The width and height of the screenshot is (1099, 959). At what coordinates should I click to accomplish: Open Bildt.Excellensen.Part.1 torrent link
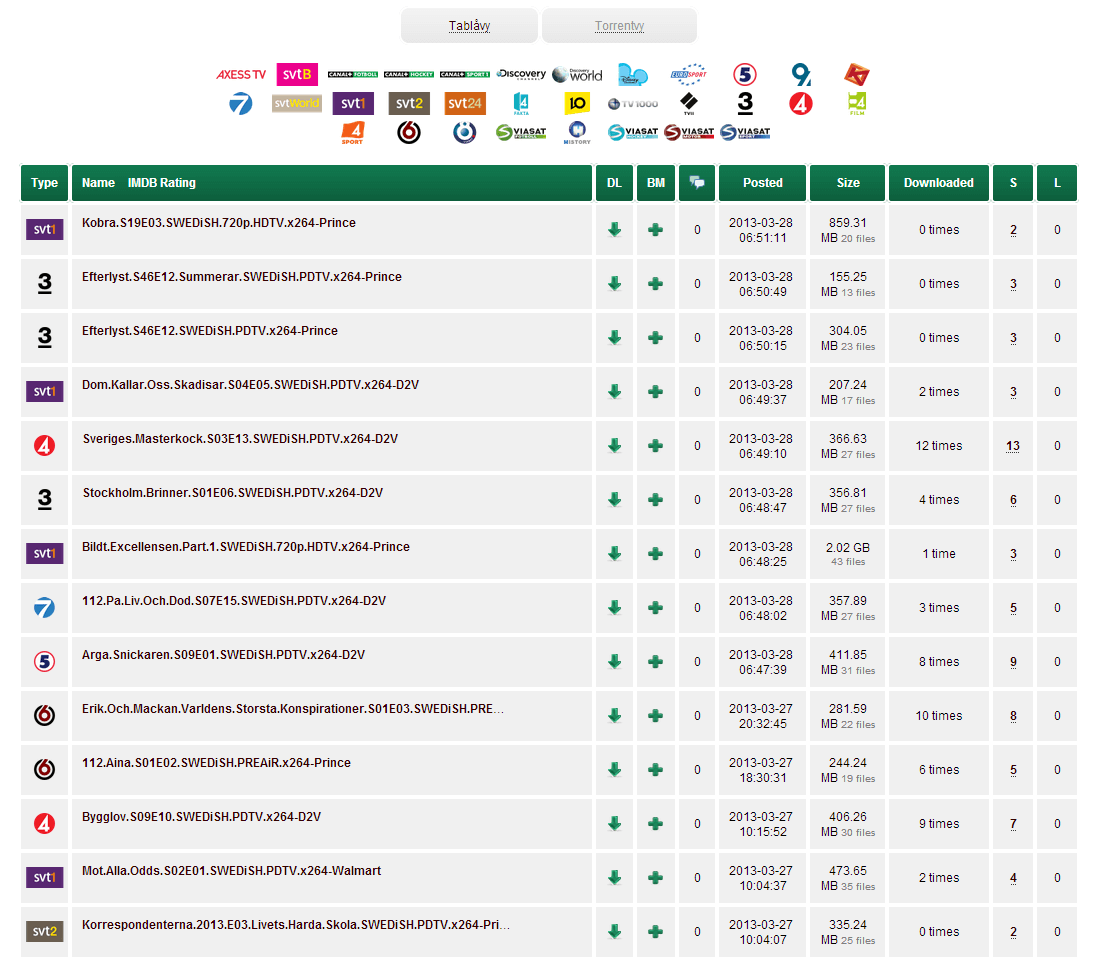(245, 547)
